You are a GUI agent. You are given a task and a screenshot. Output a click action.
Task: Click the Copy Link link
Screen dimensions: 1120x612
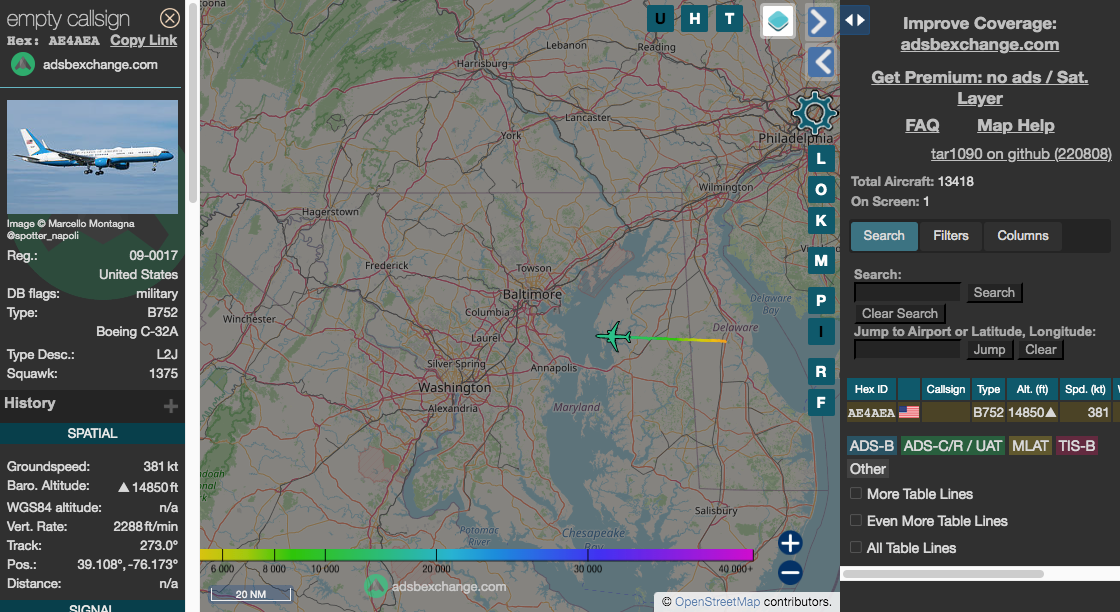144,40
